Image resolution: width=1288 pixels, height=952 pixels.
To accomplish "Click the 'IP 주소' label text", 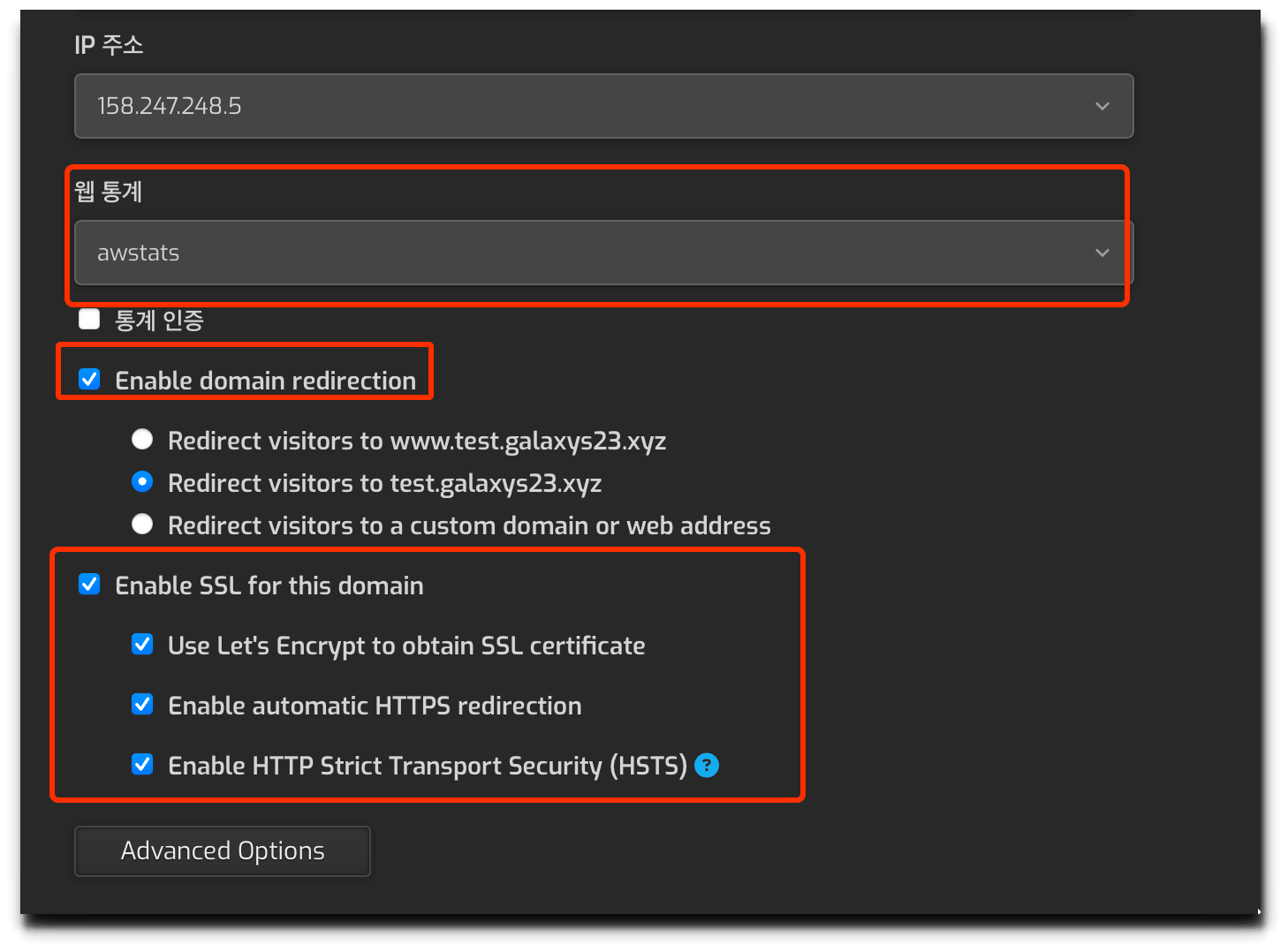I will [109, 45].
